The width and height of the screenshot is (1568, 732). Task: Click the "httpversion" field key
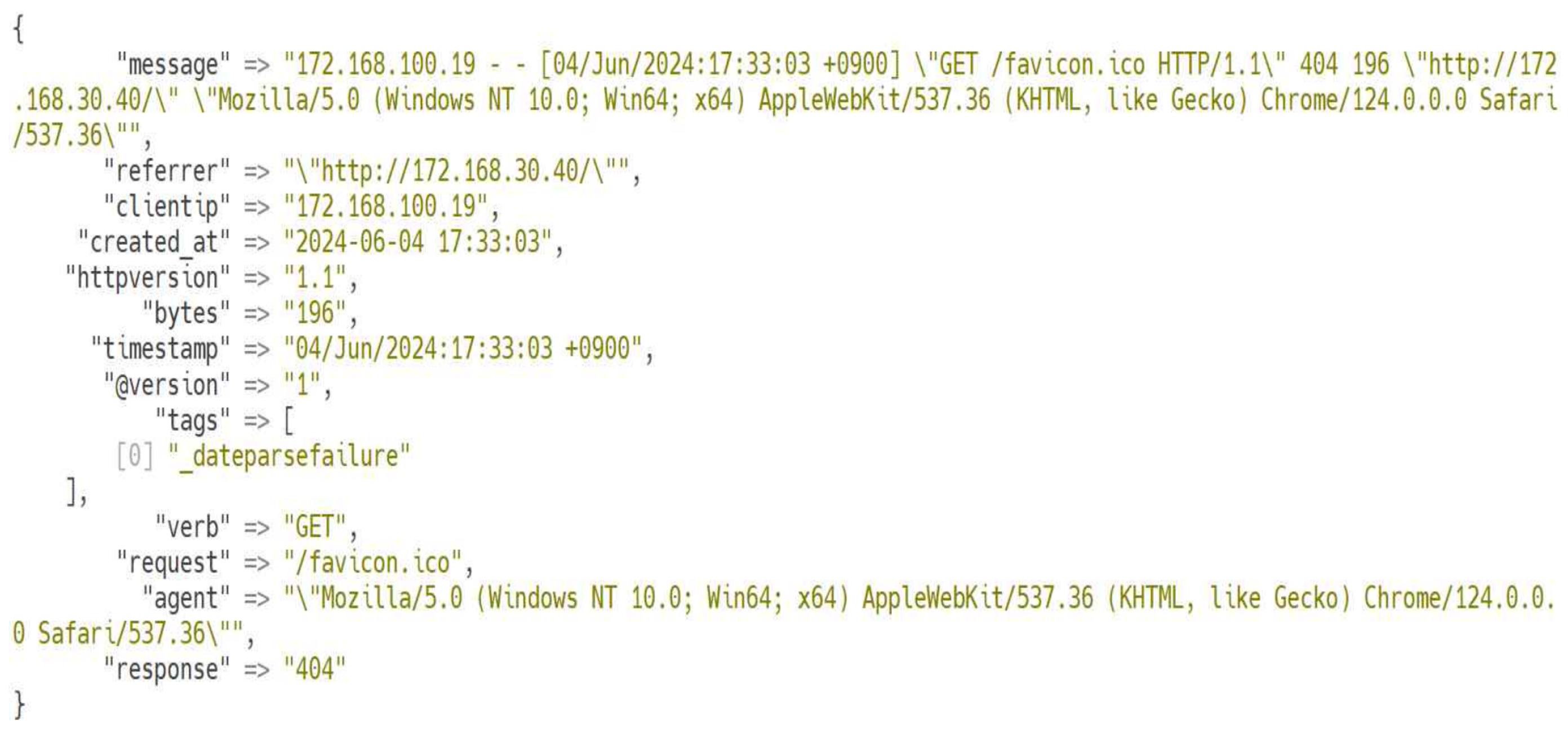(147, 278)
